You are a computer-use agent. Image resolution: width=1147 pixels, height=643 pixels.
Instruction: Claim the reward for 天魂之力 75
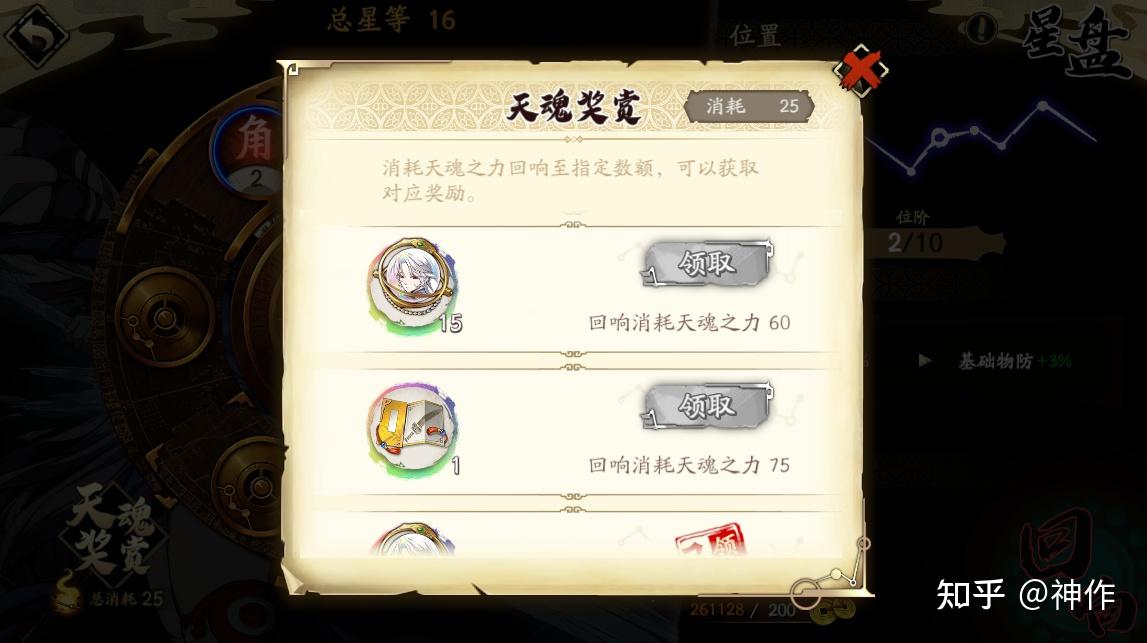tap(707, 405)
